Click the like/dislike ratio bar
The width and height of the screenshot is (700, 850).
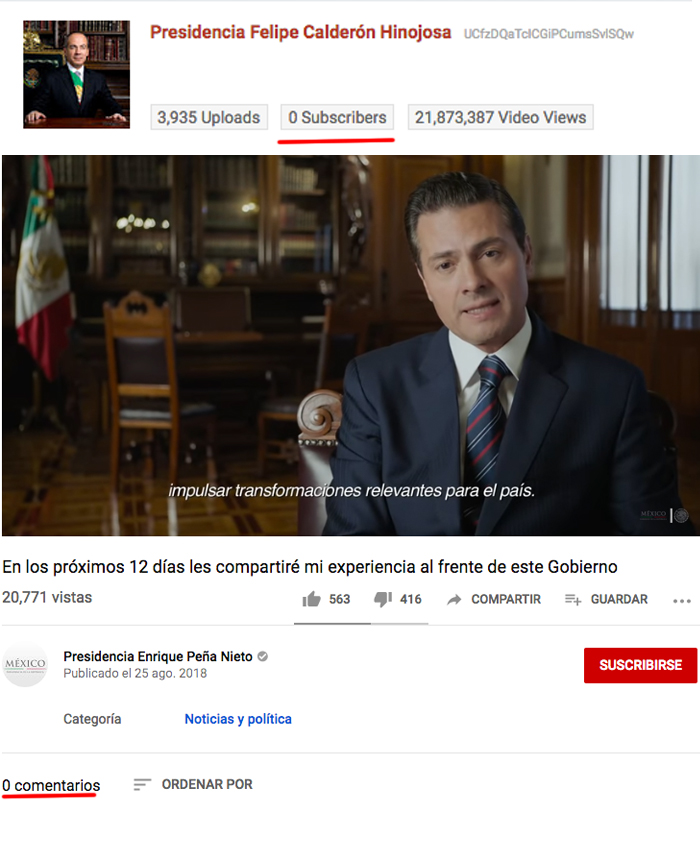coord(361,623)
